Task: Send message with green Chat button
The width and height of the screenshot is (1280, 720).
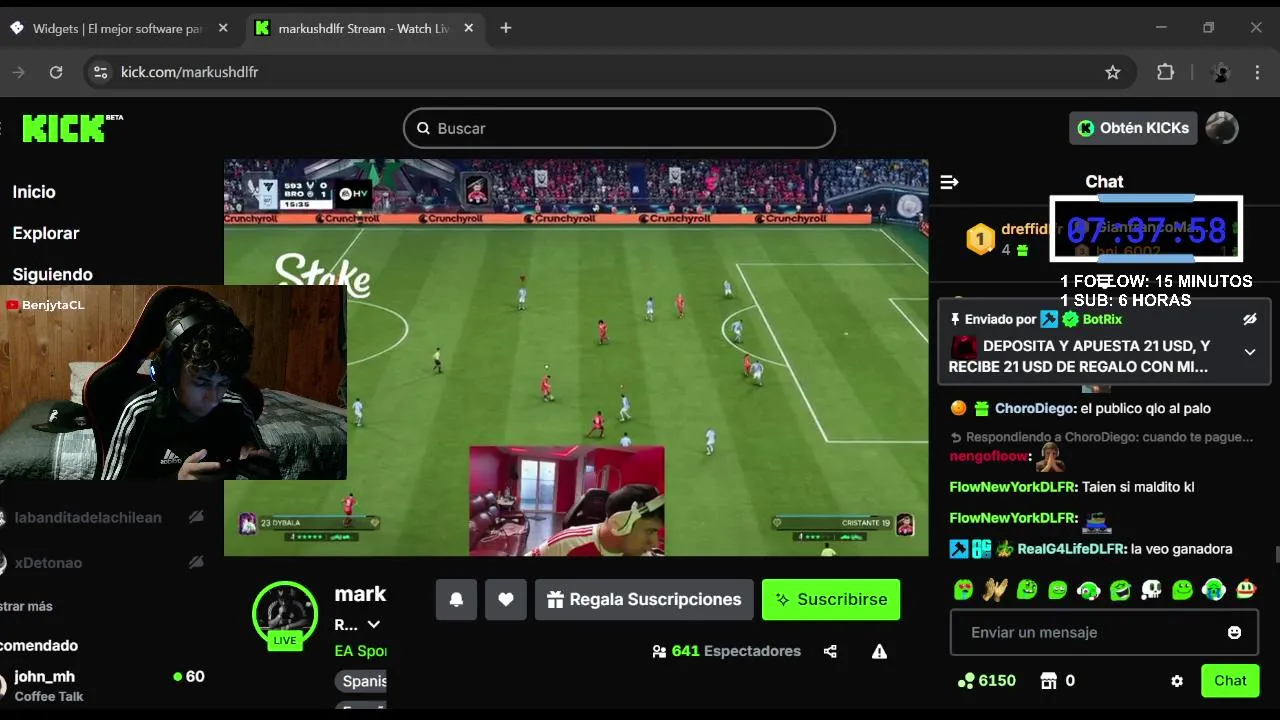Action: click(x=1230, y=681)
